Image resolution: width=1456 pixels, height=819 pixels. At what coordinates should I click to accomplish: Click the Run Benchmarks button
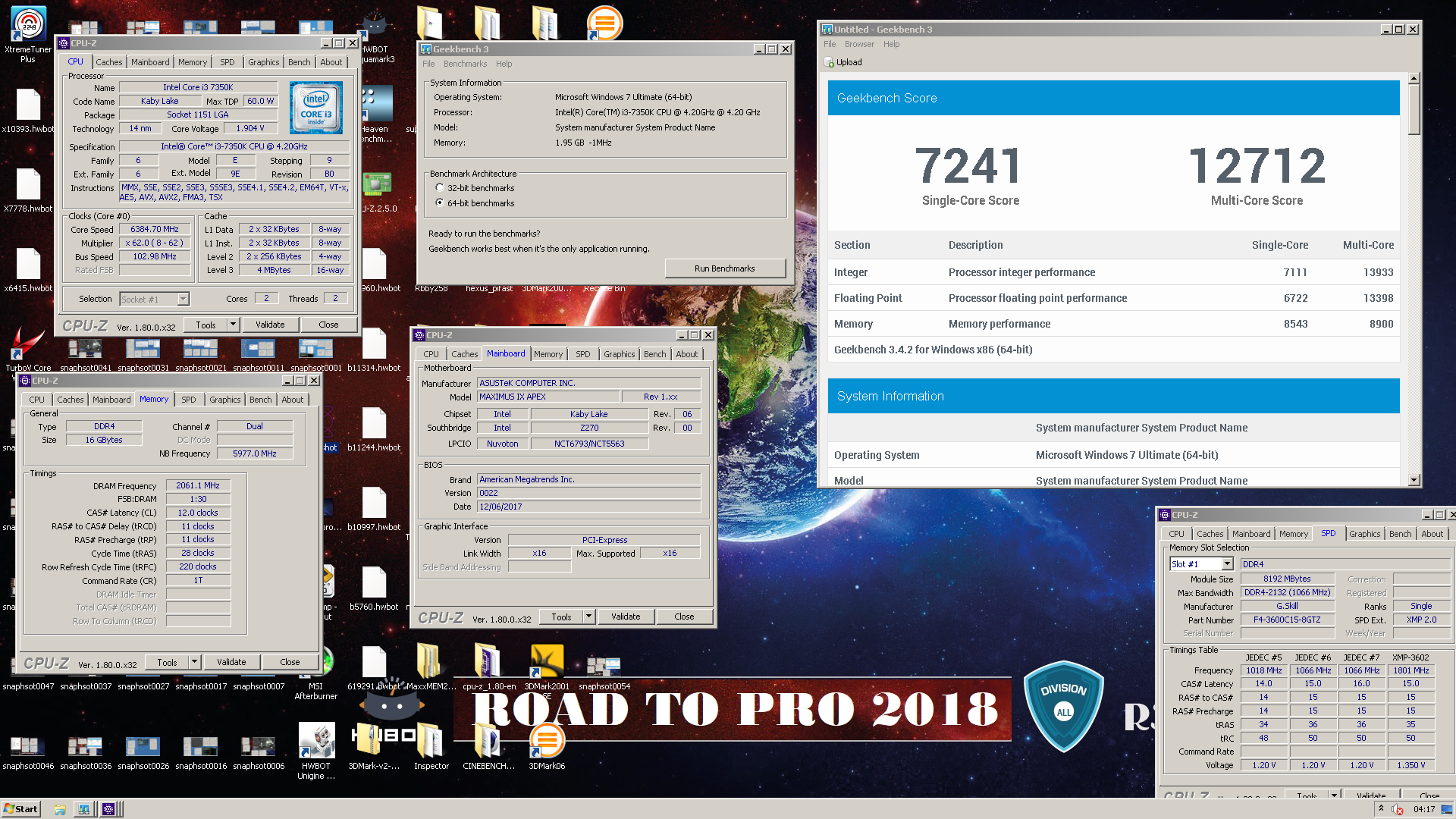[x=725, y=268]
